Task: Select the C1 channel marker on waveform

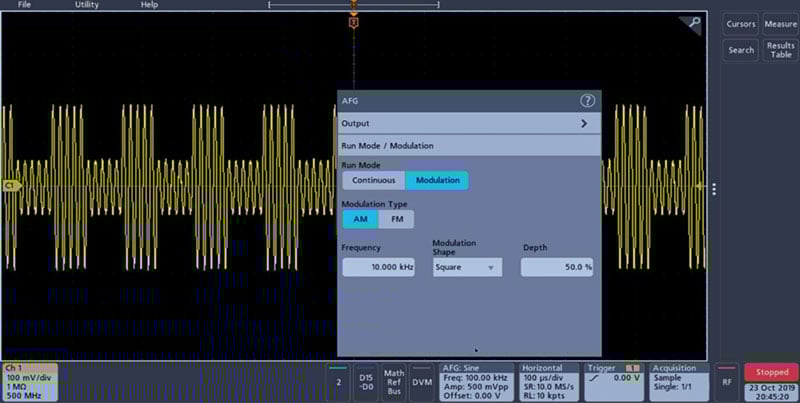Action: [x=12, y=186]
